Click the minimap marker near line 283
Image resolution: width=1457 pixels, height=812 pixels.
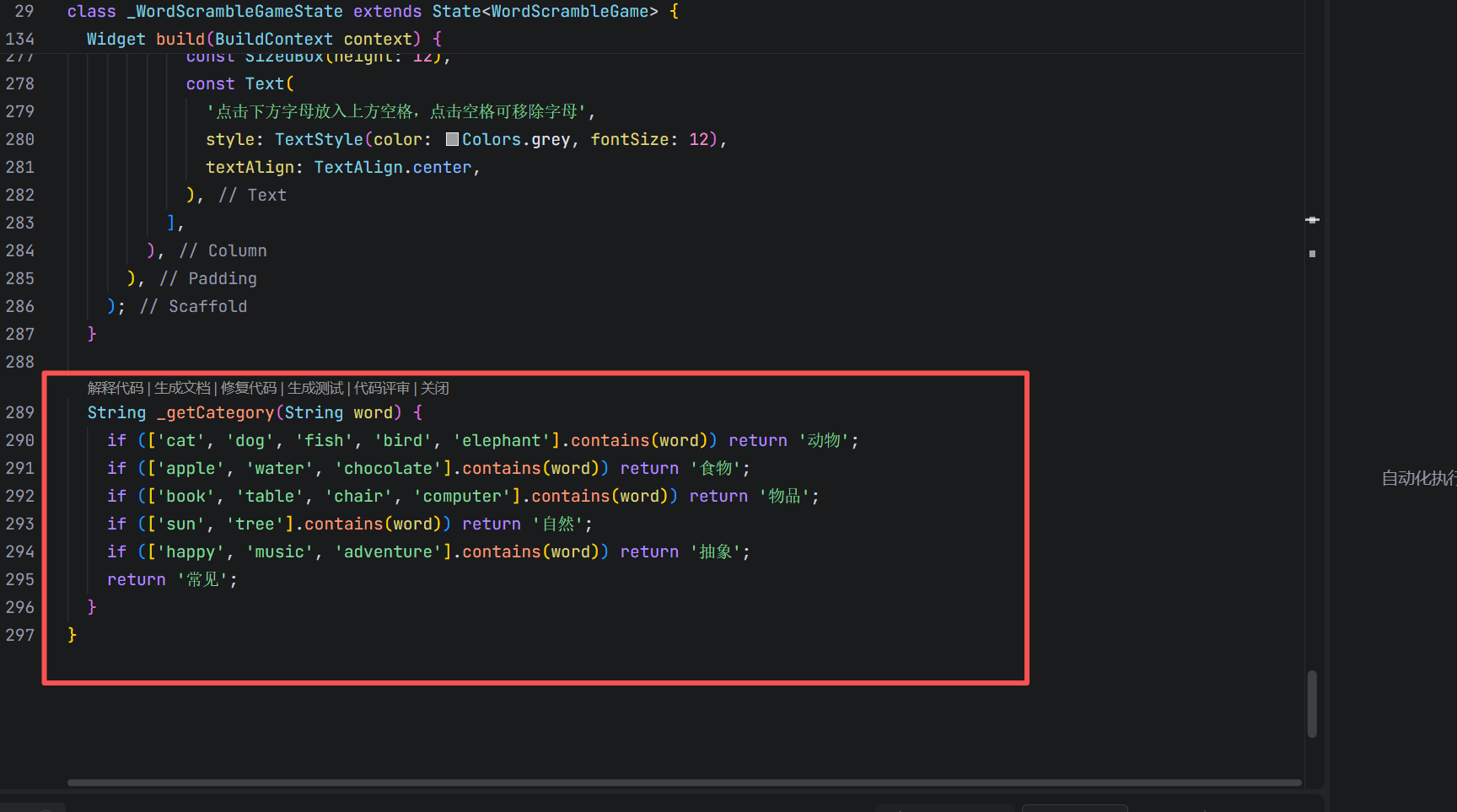(x=1312, y=220)
